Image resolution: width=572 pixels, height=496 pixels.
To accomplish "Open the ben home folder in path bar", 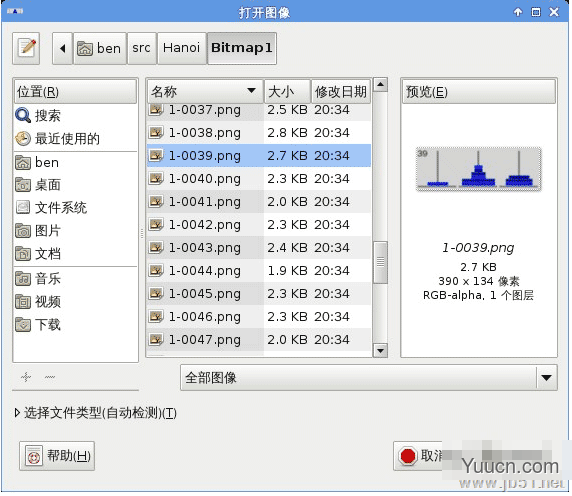I will coord(100,49).
